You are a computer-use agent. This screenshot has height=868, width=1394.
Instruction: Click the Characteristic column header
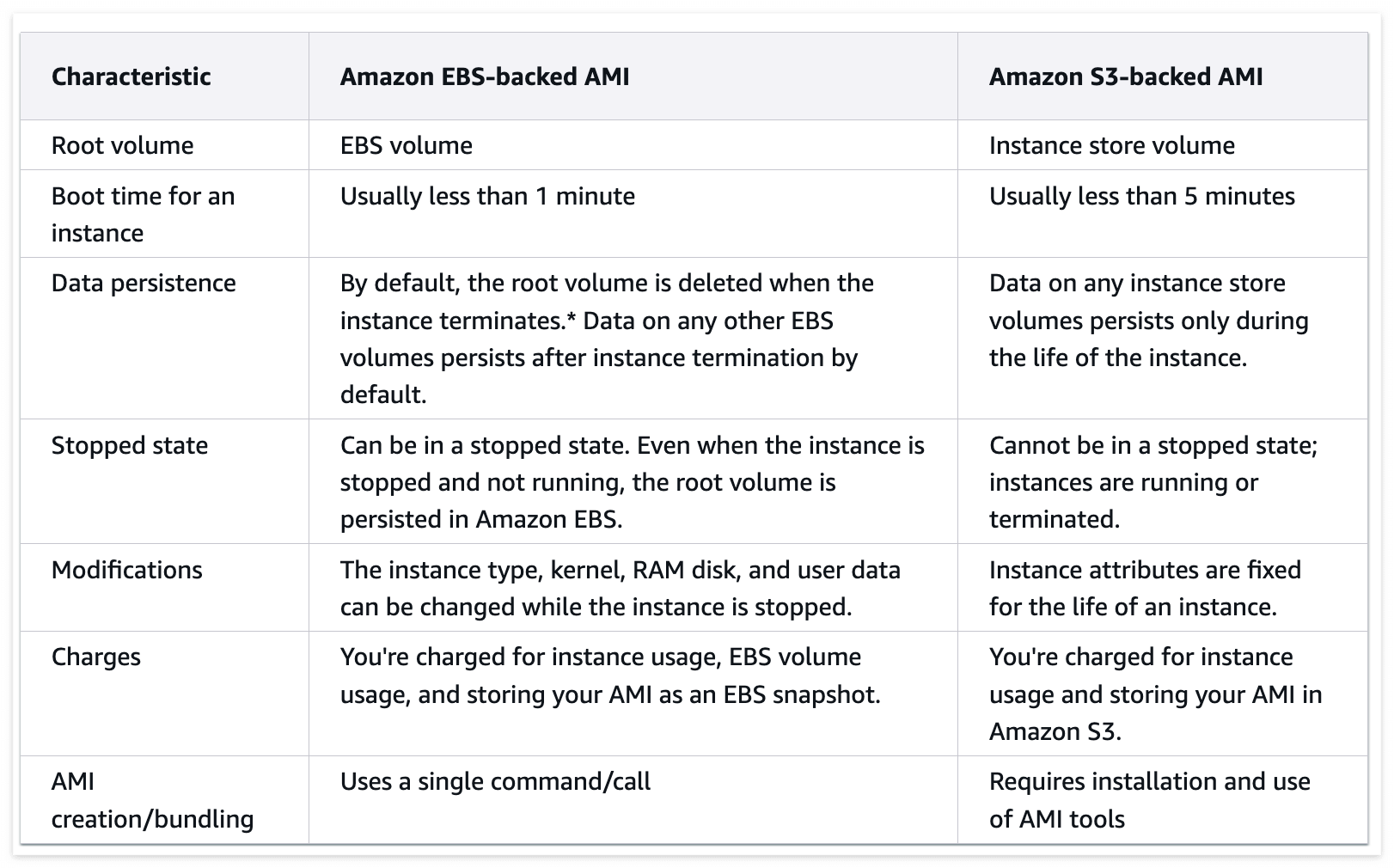(131, 76)
